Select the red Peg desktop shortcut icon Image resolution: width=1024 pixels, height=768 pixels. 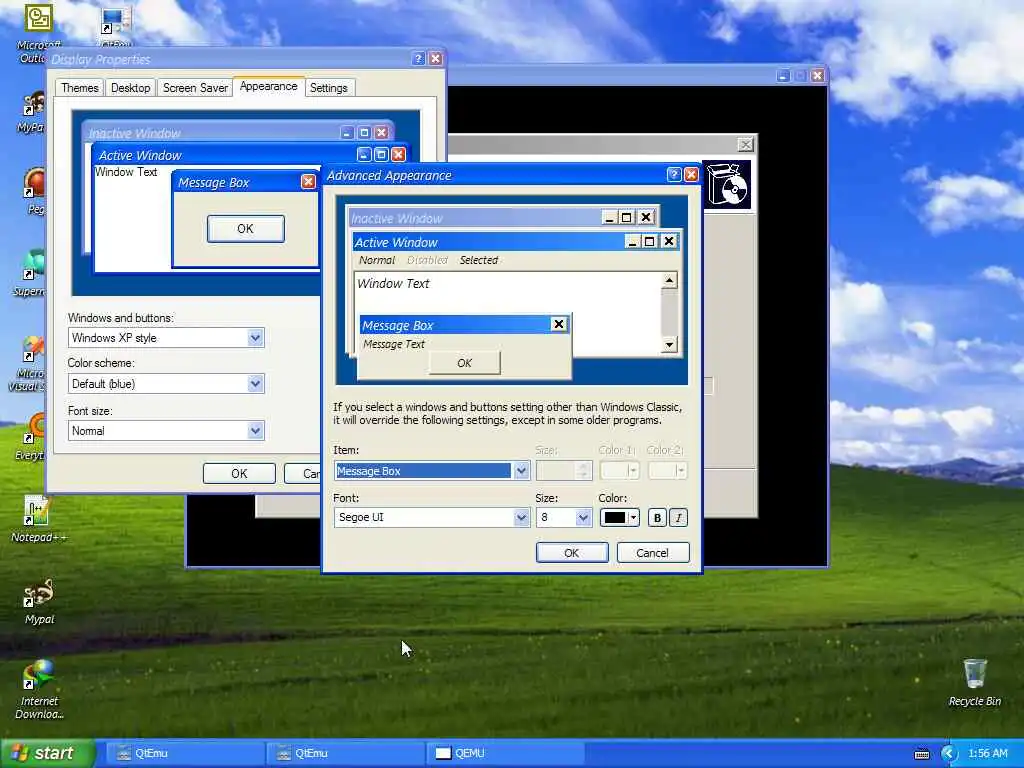pyautogui.click(x=33, y=191)
